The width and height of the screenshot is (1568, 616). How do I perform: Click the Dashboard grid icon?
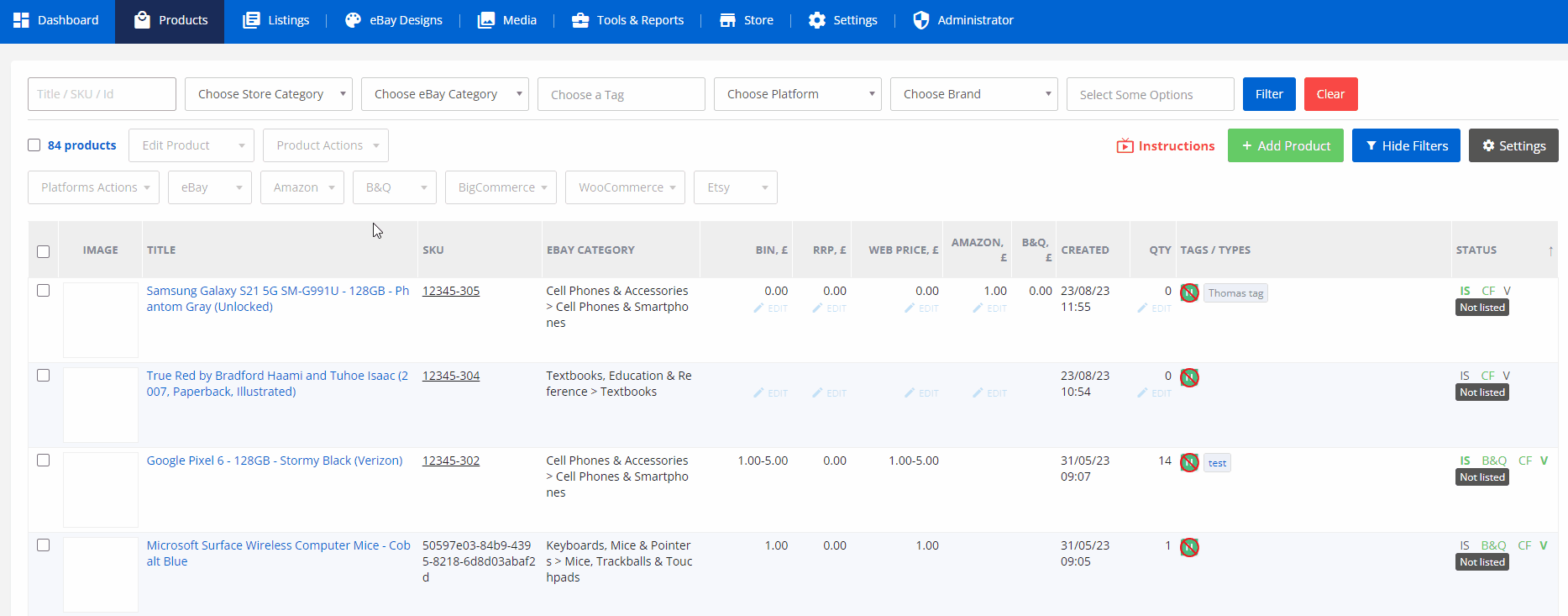(x=21, y=20)
